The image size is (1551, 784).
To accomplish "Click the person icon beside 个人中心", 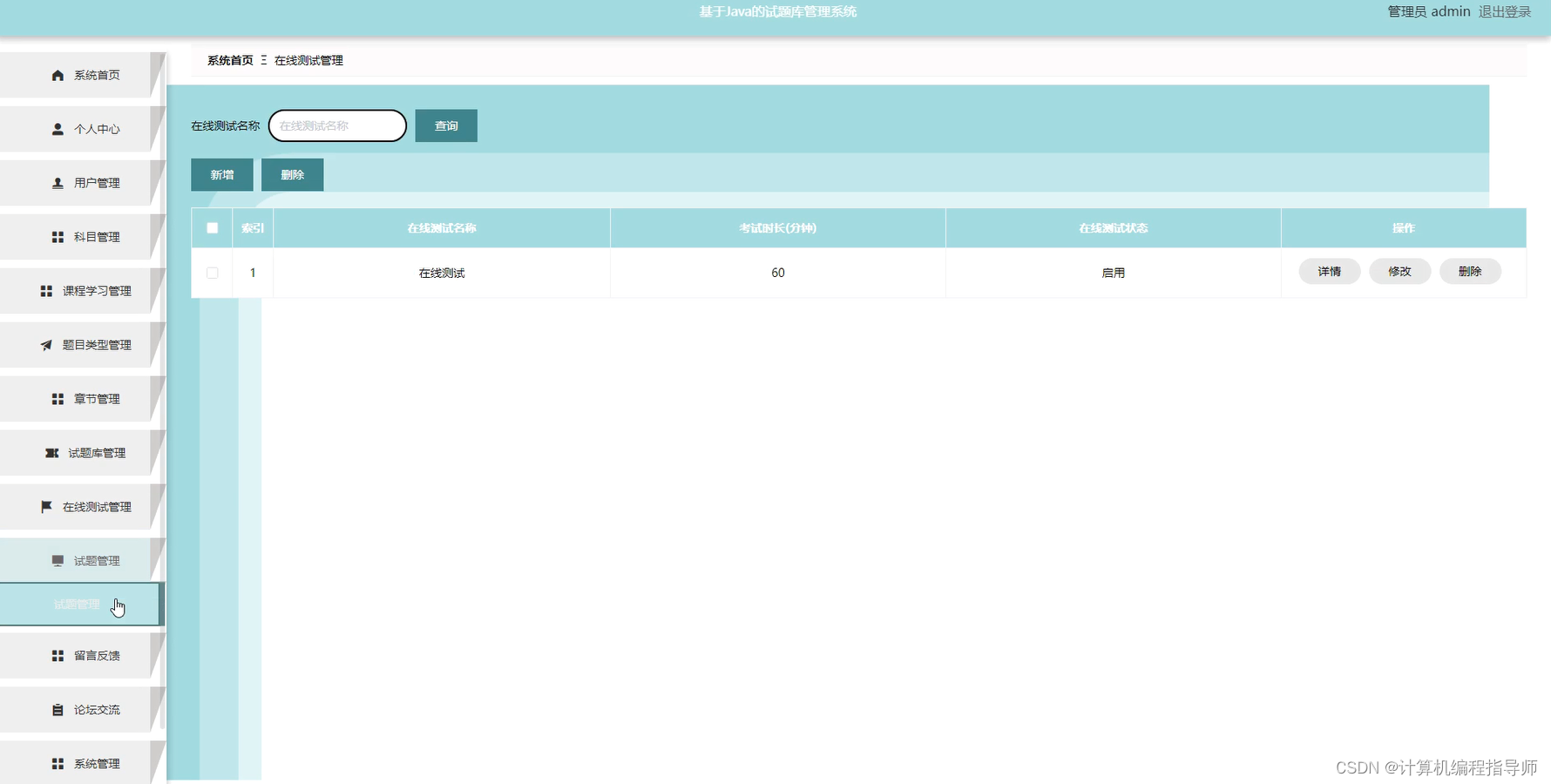I will (x=58, y=129).
